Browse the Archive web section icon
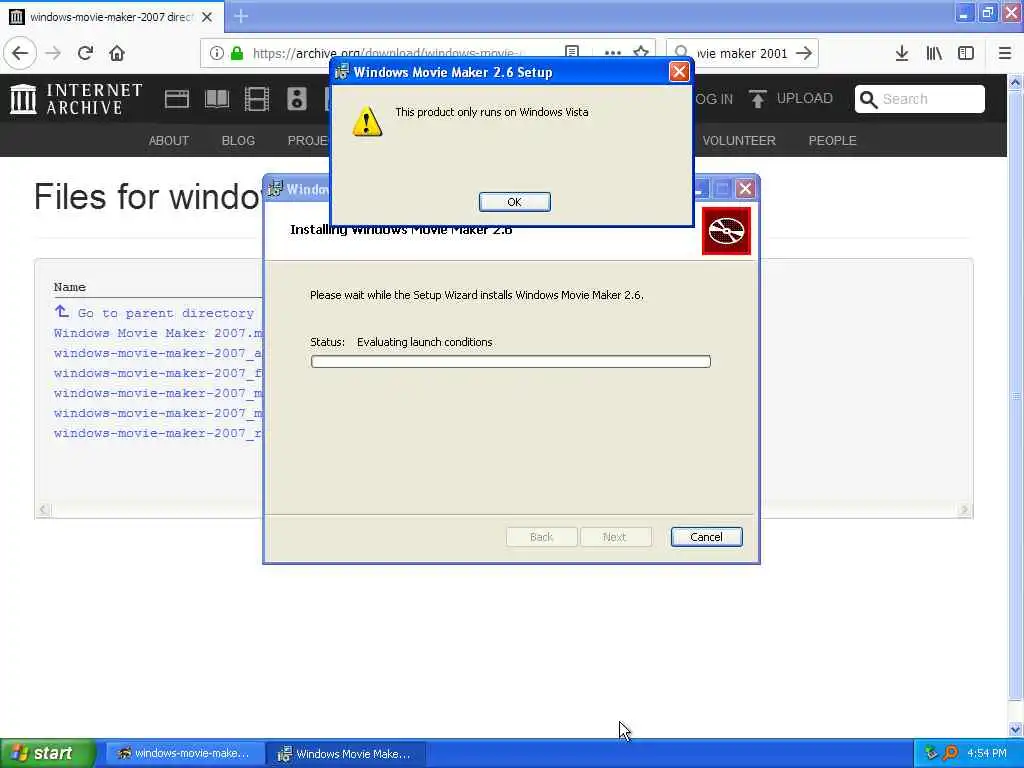Image resolution: width=1024 pixels, height=768 pixels. tap(177, 99)
